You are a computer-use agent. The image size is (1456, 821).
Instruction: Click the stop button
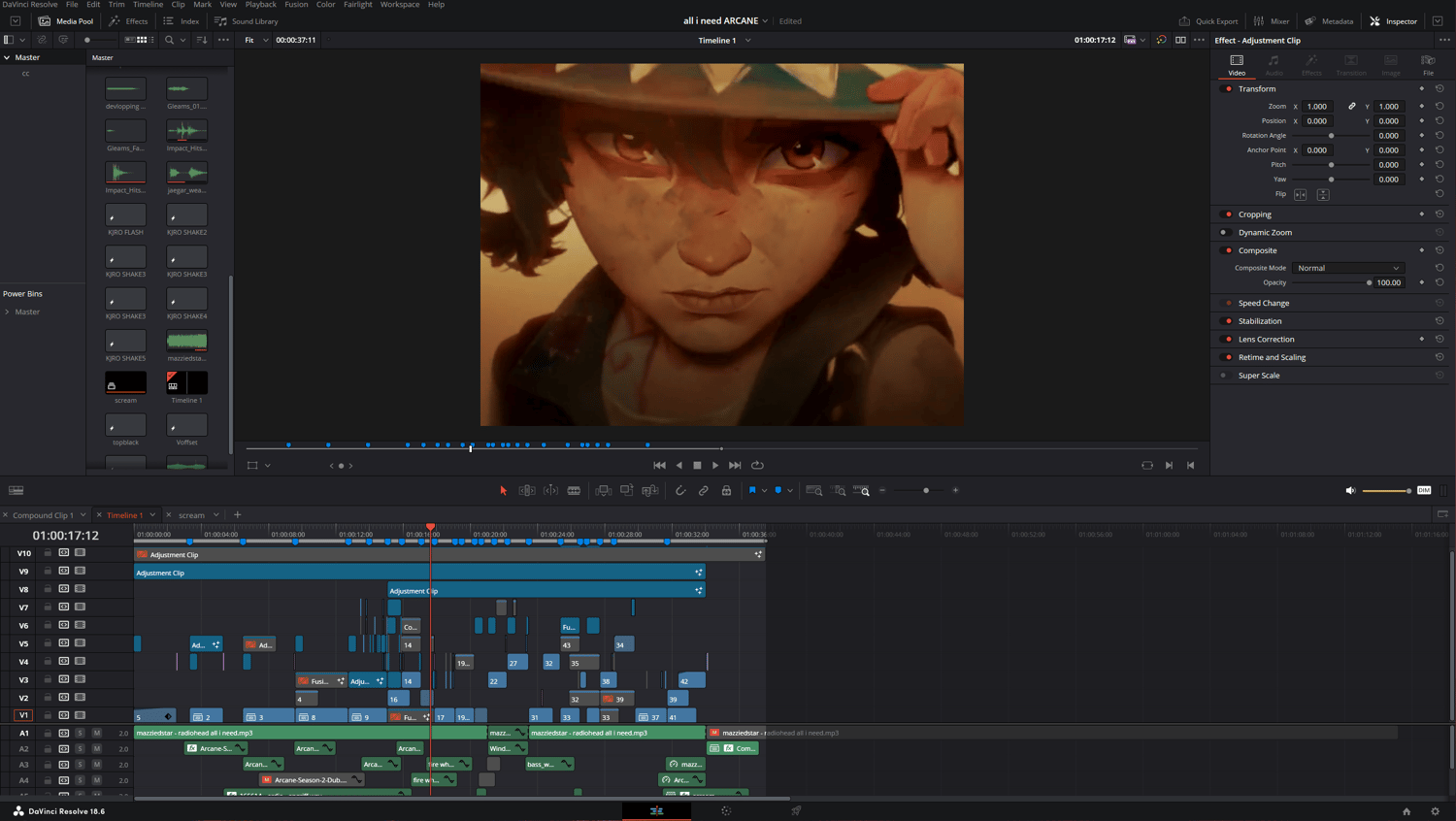click(697, 465)
